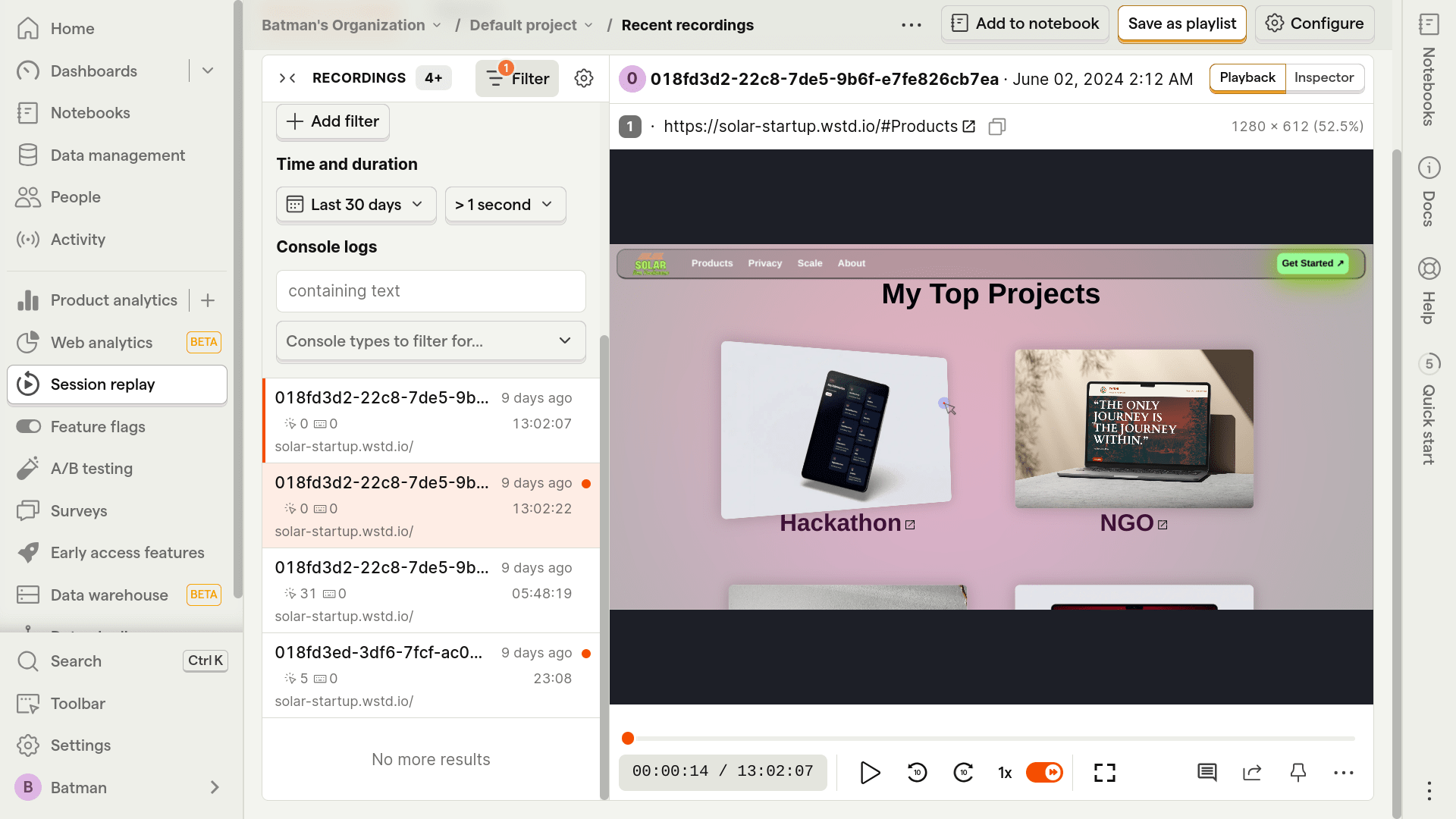Select recording lasting 05:48:19
Viewport: 1456px width, 819px height.
click(431, 591)
